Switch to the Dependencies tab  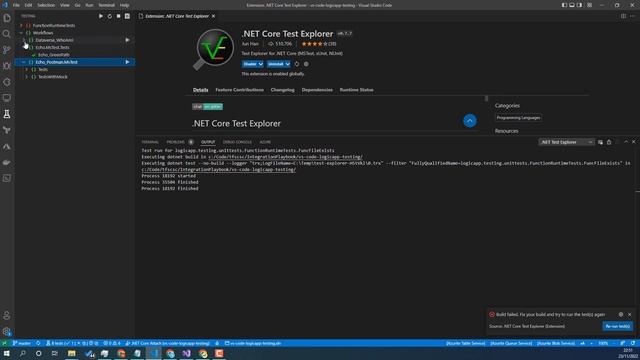317,90
